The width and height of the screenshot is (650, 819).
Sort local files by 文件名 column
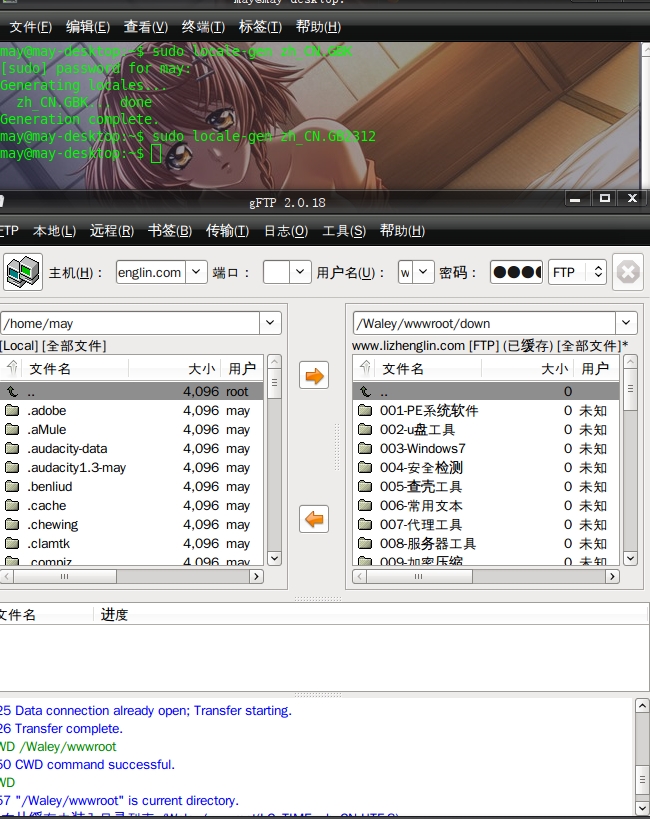[x=76, y=368]
